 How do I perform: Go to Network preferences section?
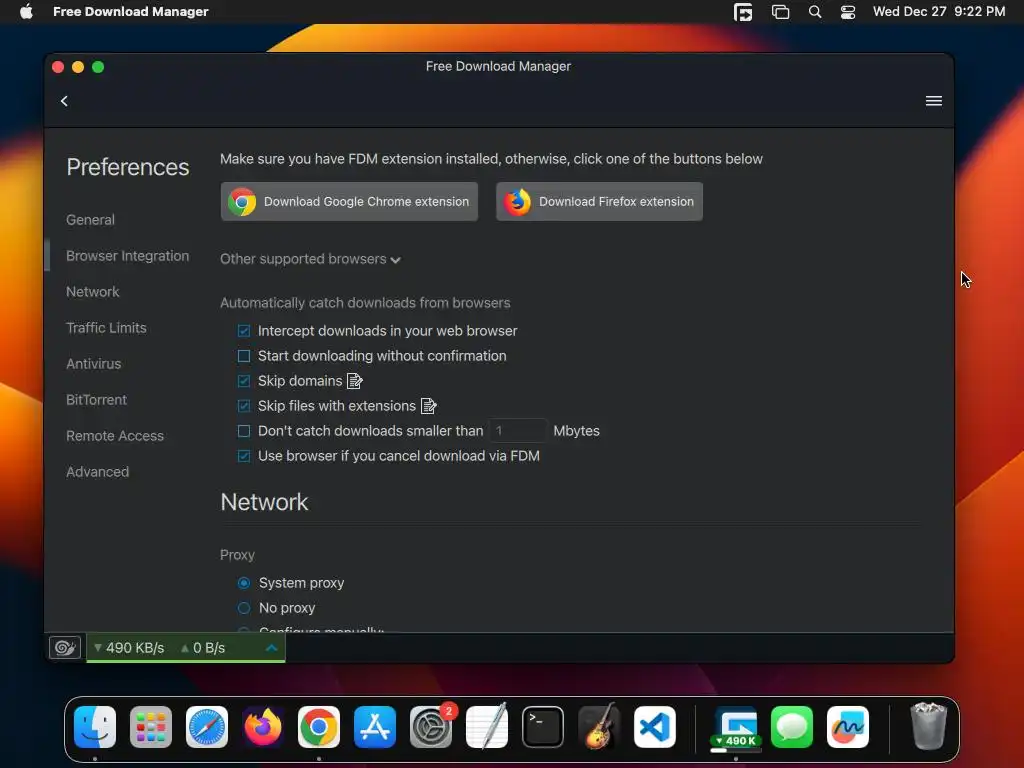pos(93,292)
